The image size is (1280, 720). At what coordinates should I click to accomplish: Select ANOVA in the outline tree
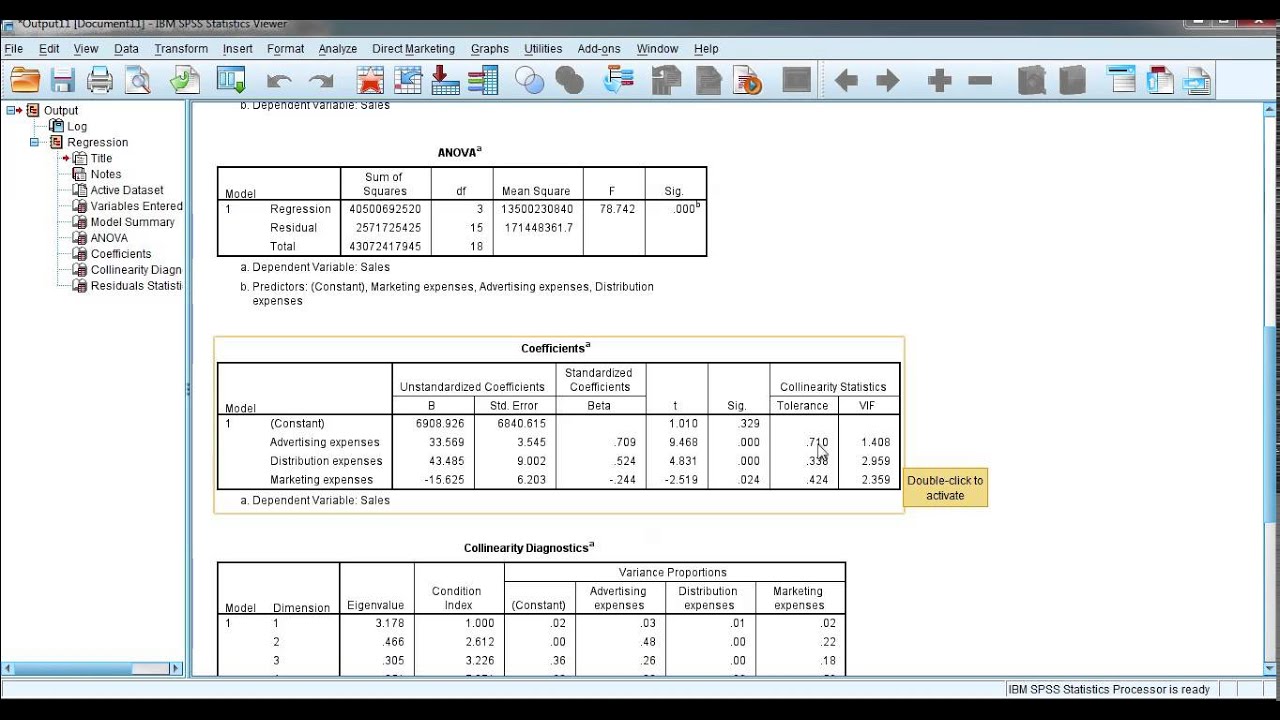tap(109, 238)
